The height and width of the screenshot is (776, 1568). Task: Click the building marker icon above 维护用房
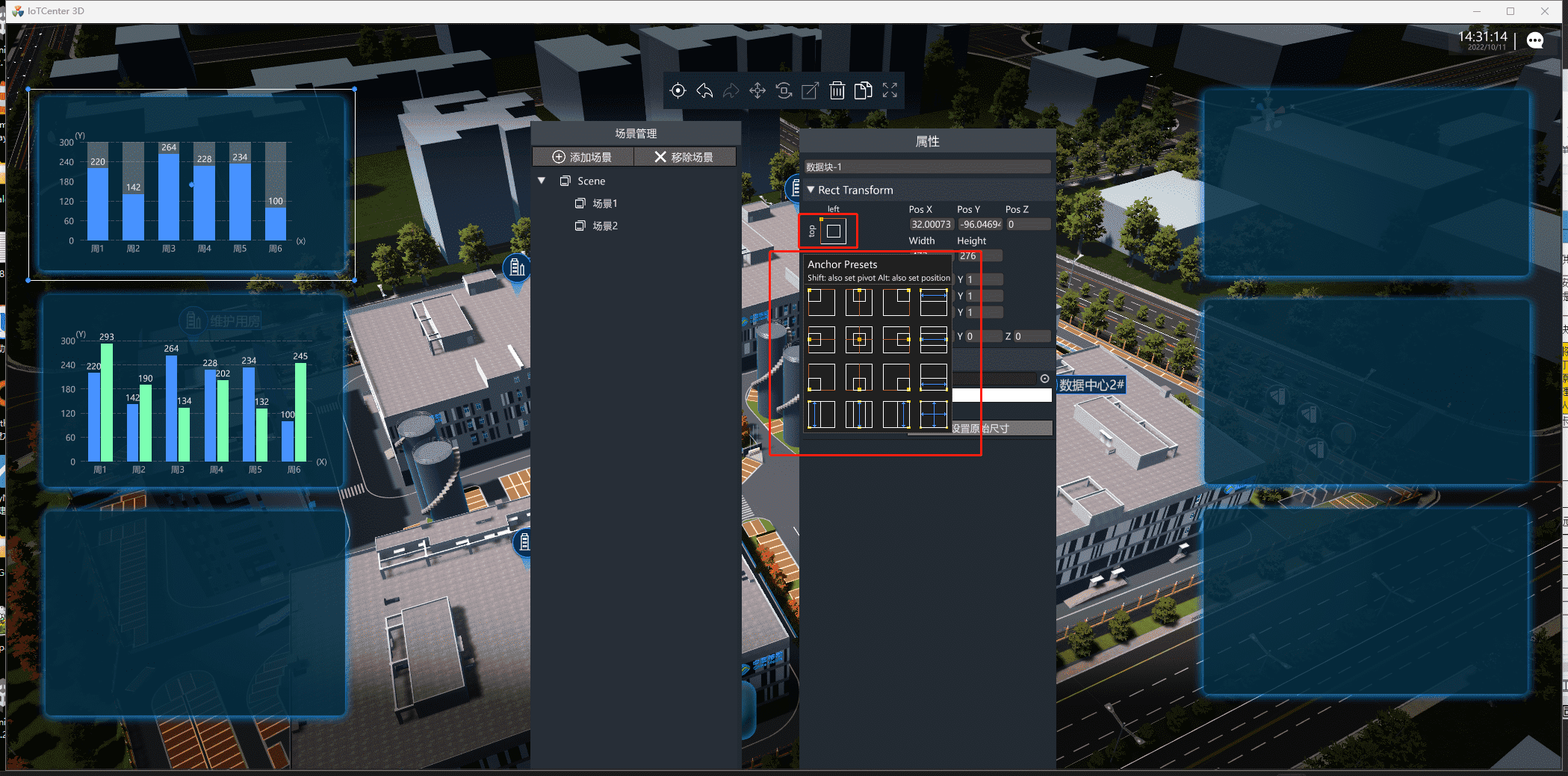pos(193,320)
